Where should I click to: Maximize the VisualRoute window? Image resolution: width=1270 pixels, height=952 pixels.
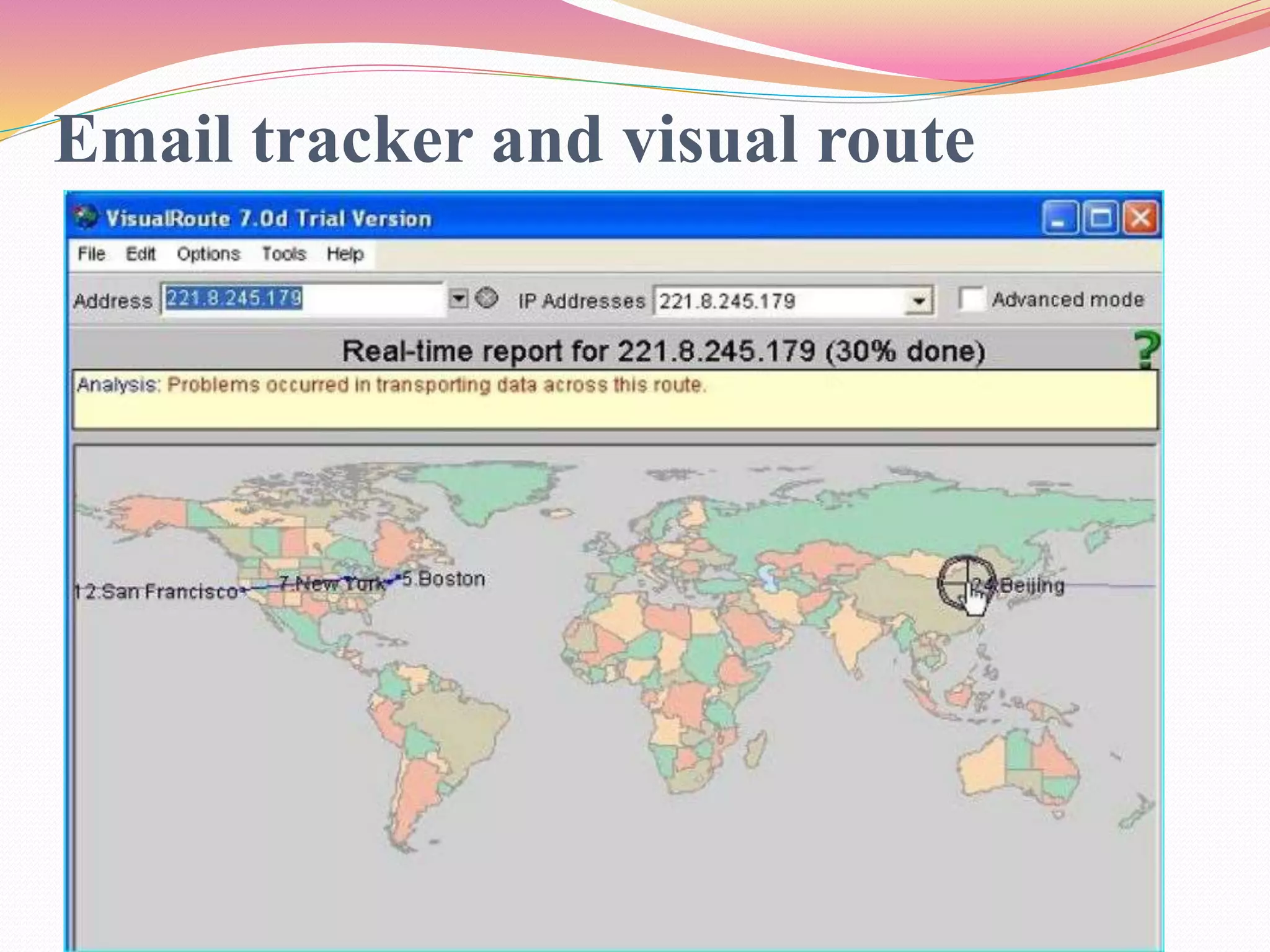point(1101,218)
